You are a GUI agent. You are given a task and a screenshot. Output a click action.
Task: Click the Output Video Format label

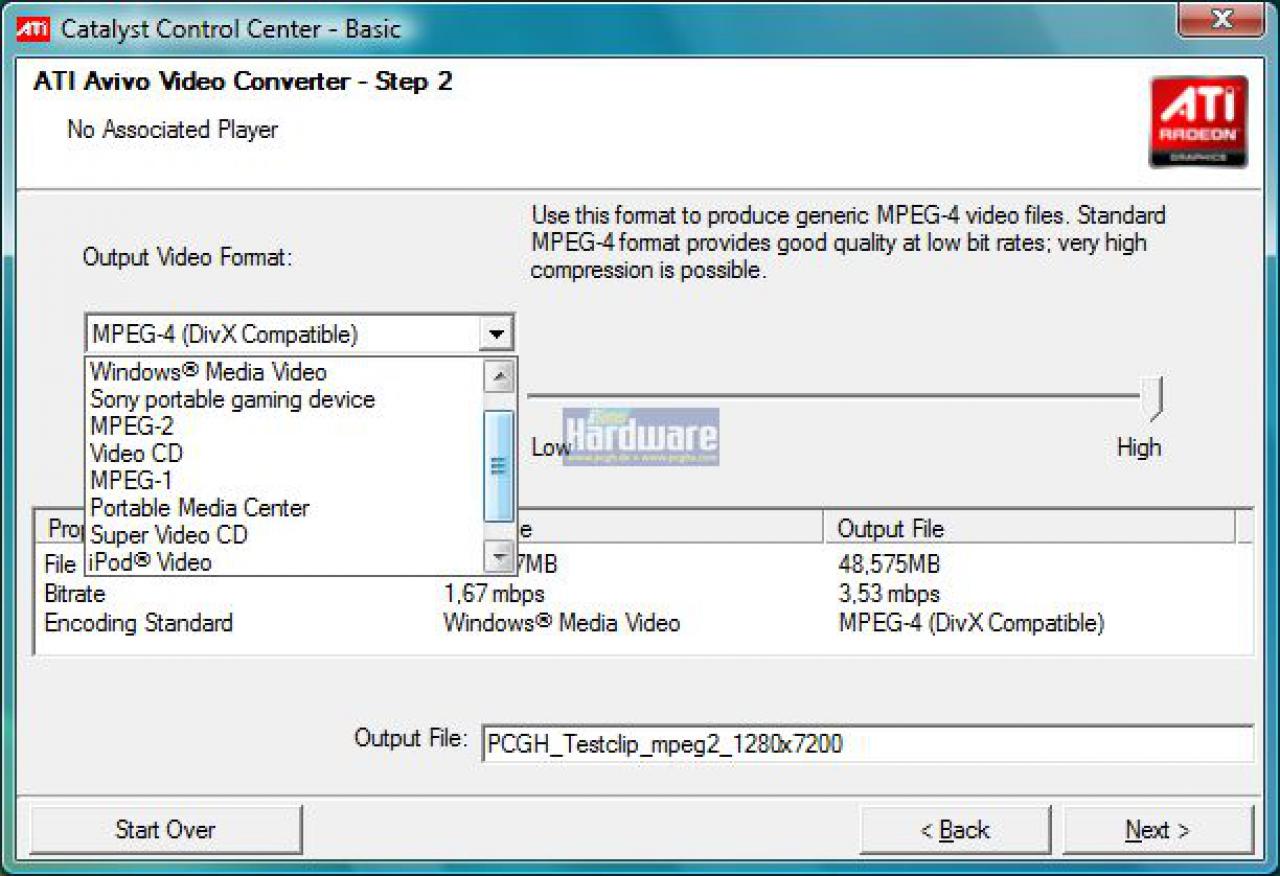point(187,257)
